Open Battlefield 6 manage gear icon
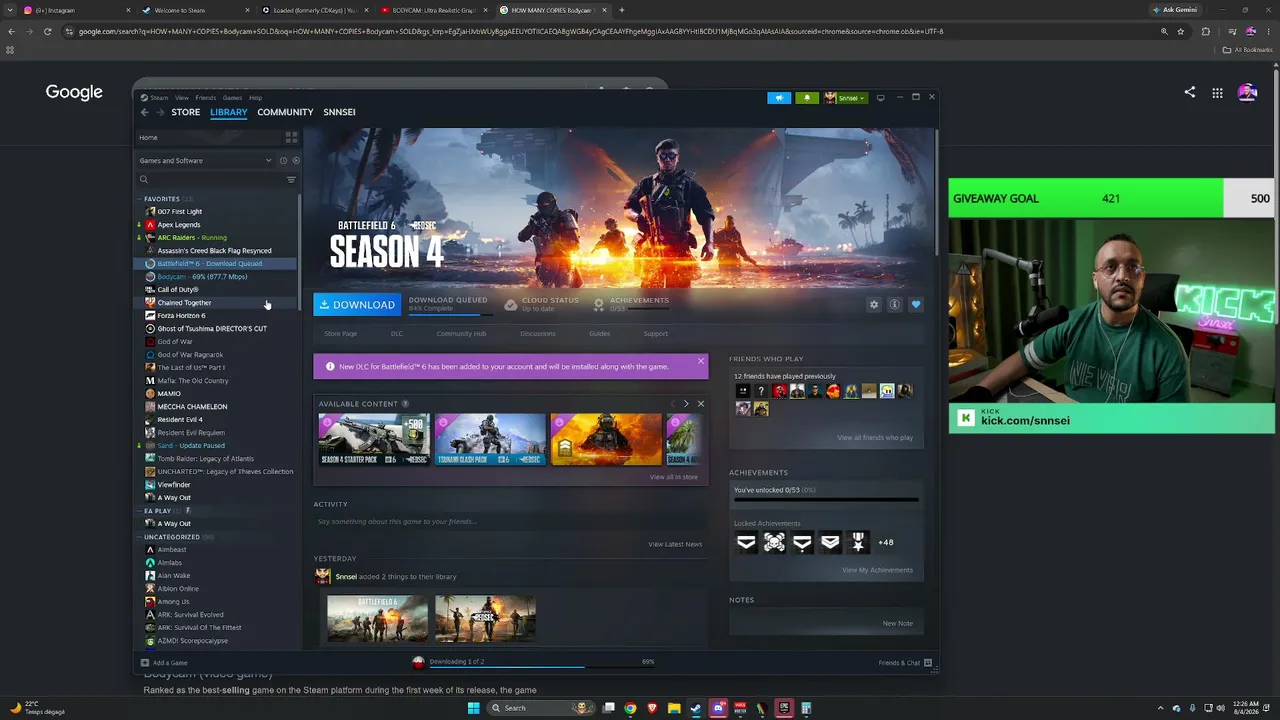The height and width of the screenshot is (720, 1280). [x=874, y=305]
